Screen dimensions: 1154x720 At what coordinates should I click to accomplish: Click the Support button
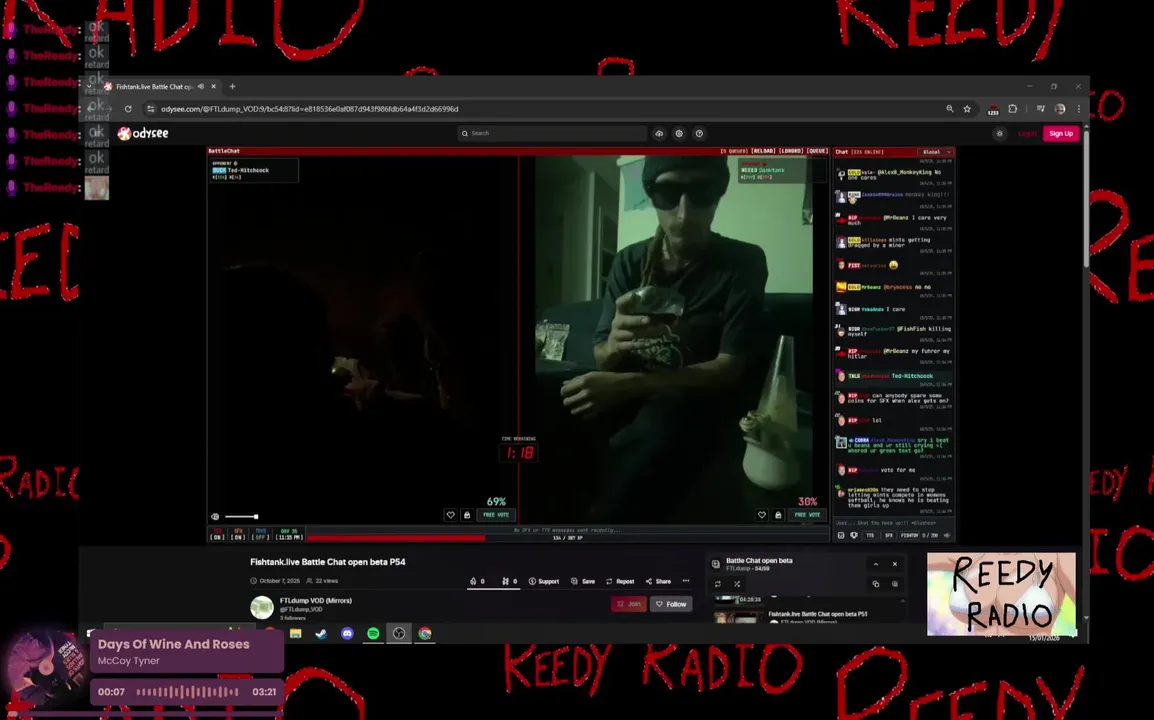(544, 581)
